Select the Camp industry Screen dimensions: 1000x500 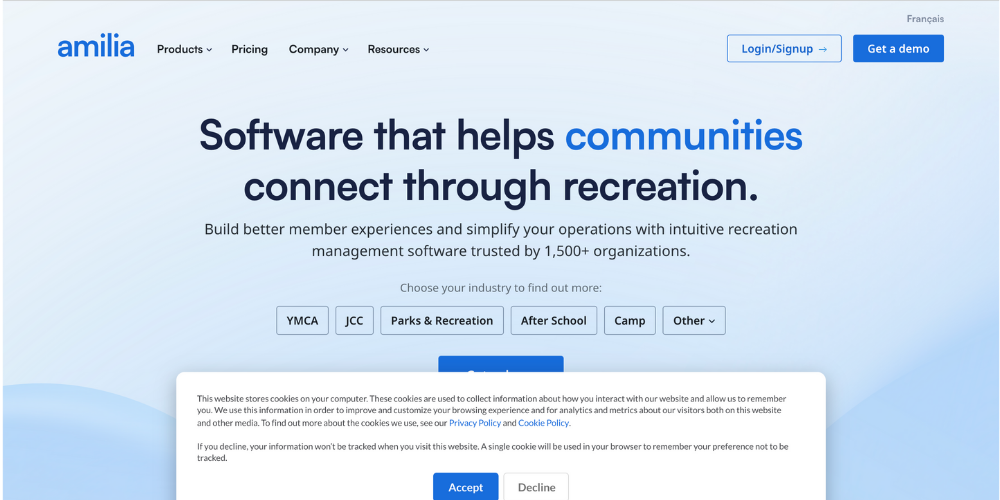[629, 321]
